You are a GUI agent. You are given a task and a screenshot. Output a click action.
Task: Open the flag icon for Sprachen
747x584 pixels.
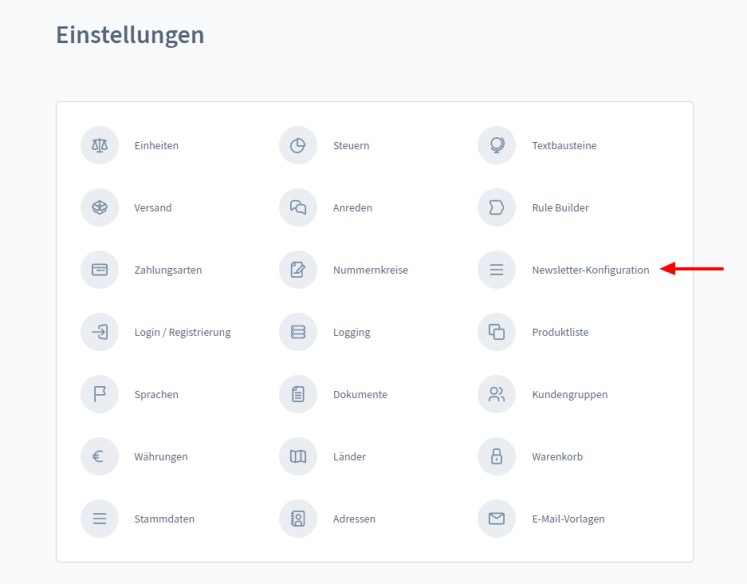[x=99, y=394]
